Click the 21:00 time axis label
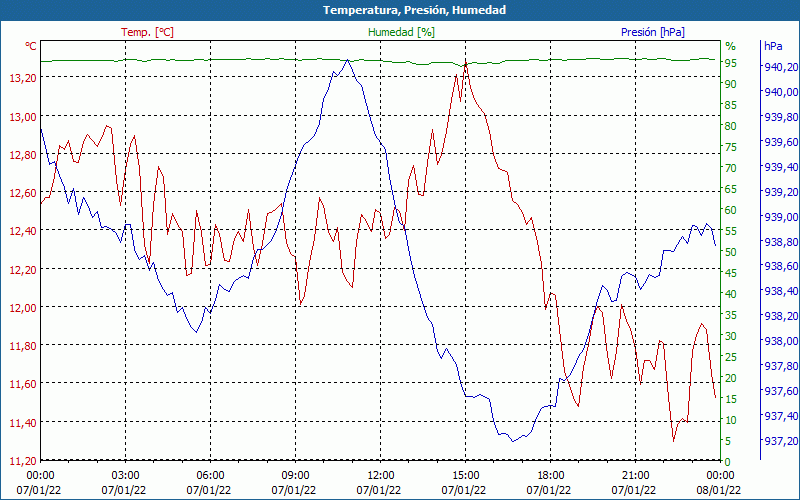800x500 pixels. click(635, 476)
